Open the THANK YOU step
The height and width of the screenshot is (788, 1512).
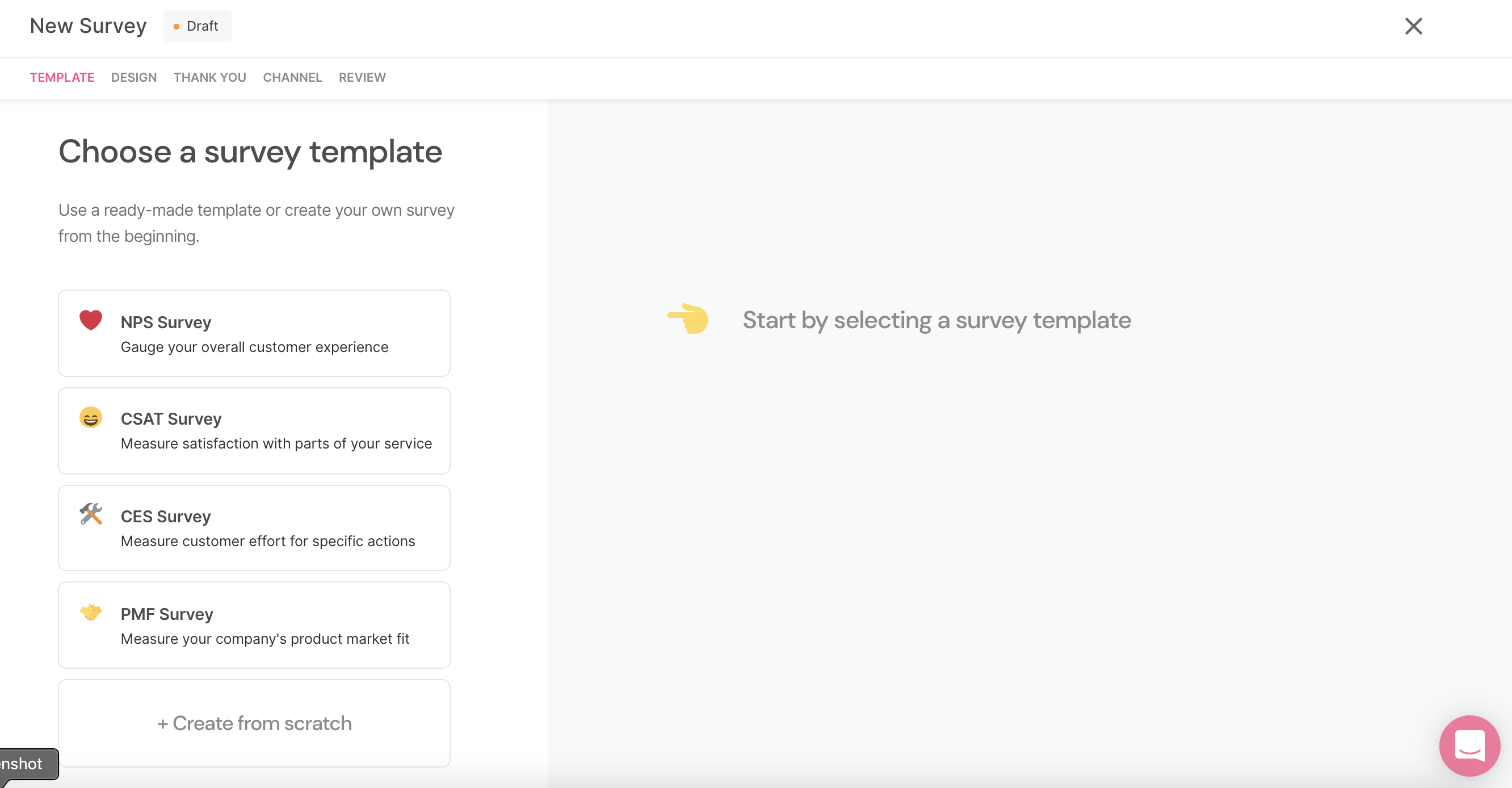tap(209, 77)
